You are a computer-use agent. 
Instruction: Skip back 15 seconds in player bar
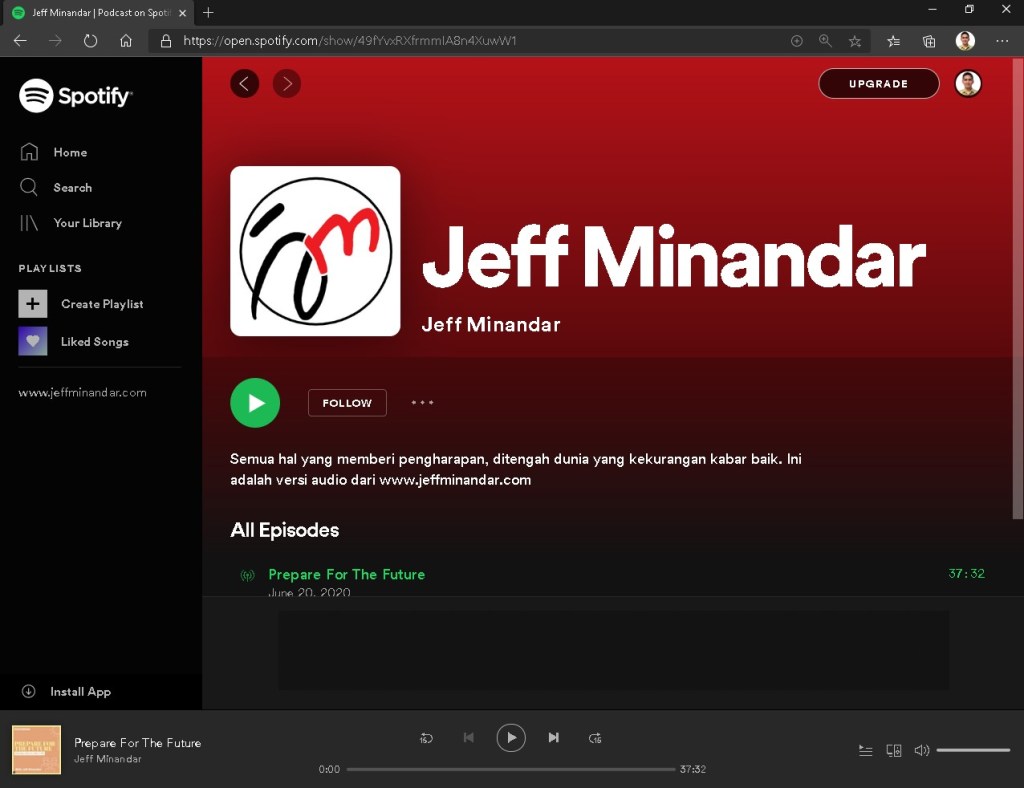pos(426,738)
